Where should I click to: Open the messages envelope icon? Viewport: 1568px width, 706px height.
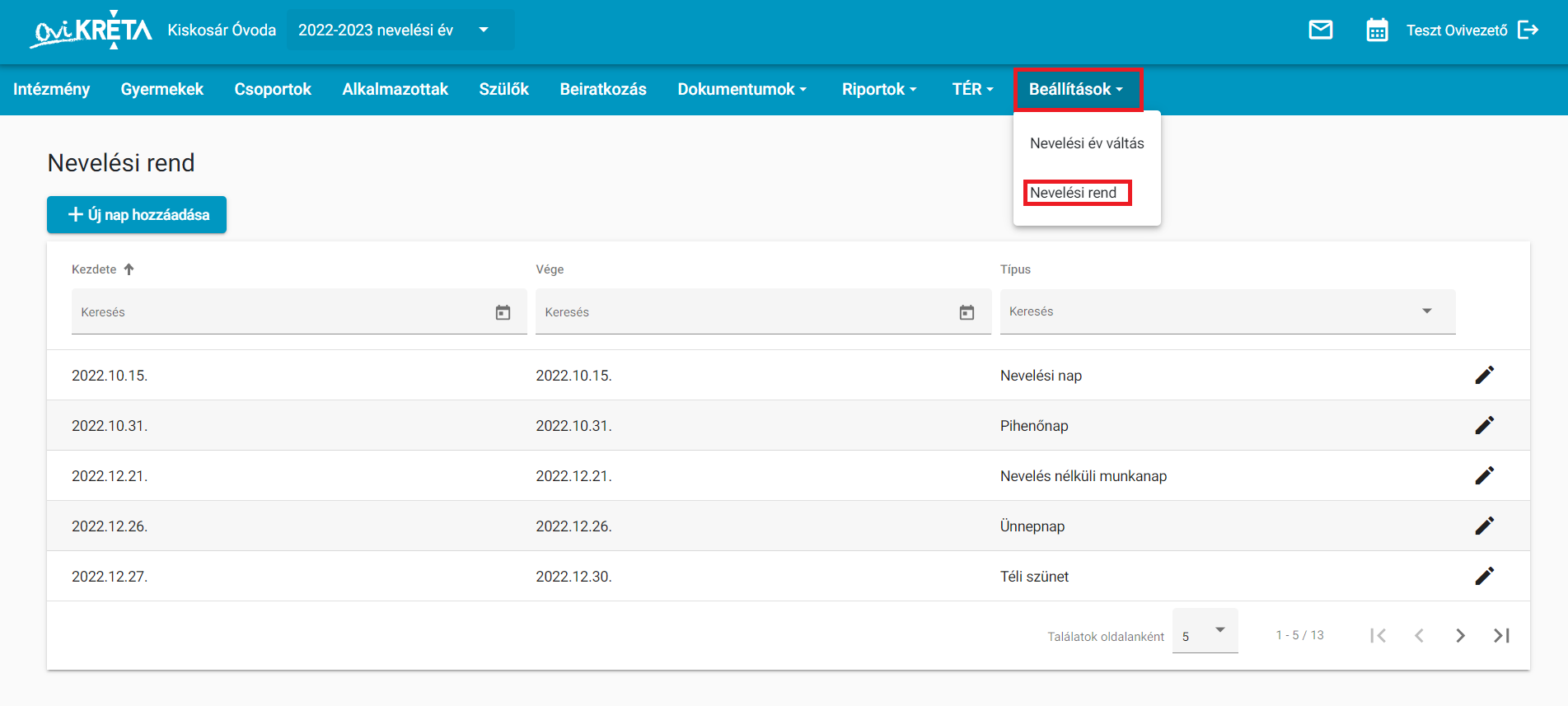(x=1321, y=30)
